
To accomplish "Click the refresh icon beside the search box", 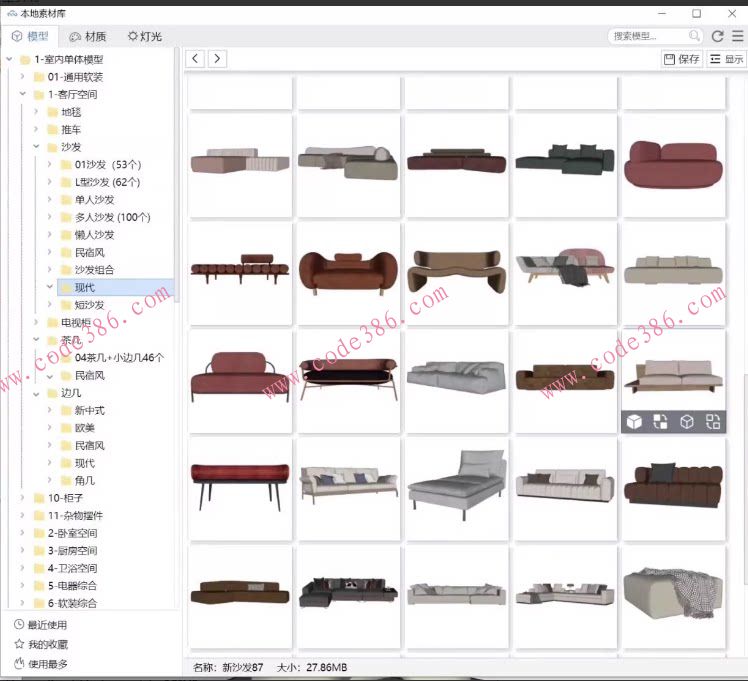I will coord(717,36).
